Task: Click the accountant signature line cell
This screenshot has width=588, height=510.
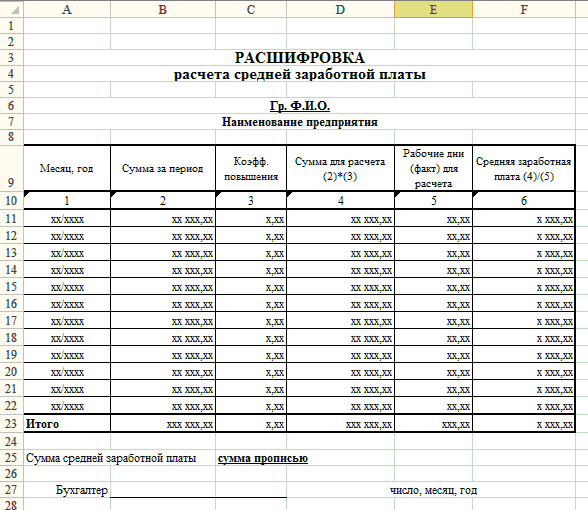Action: pos(199,490)
